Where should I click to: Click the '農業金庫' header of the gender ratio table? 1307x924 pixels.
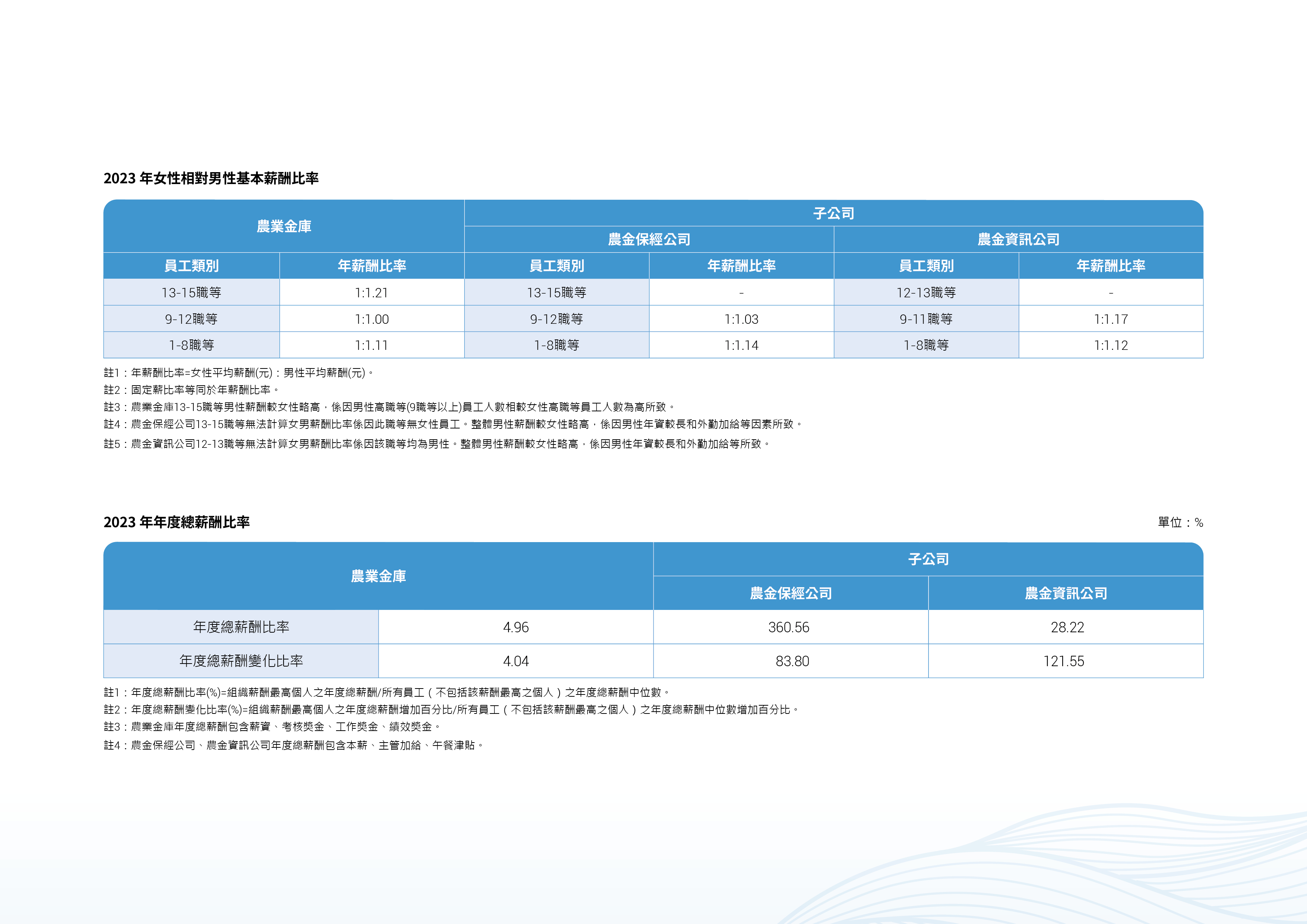tap(284, 226)
